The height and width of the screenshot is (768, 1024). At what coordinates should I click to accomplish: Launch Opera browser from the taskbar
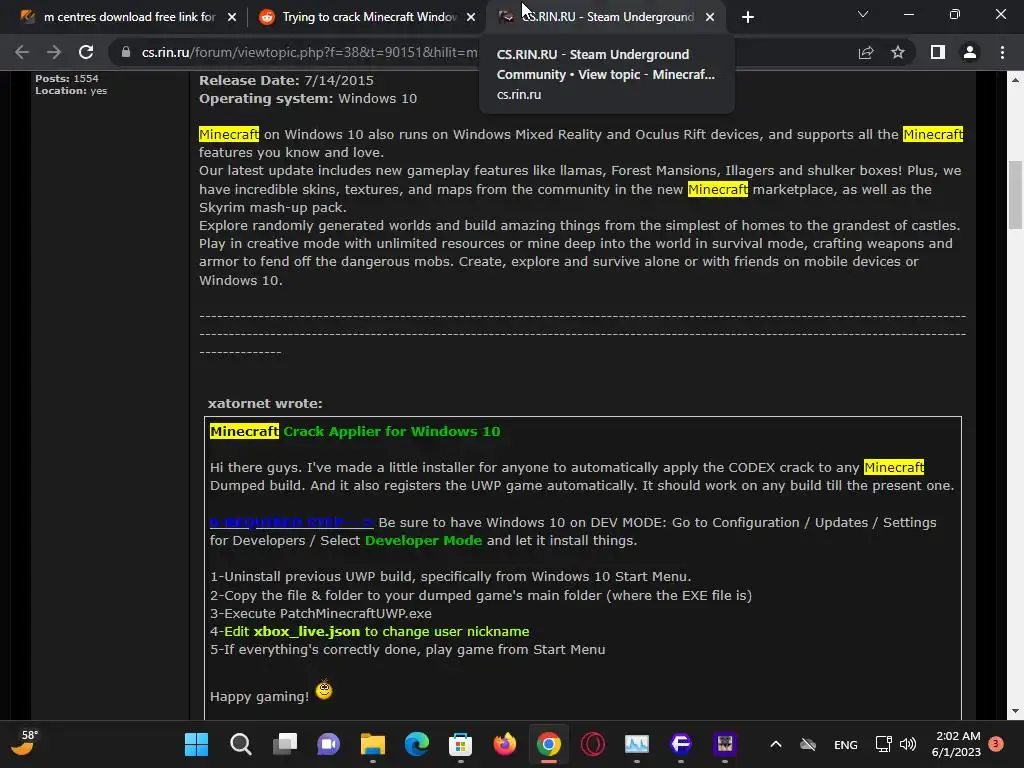pyautogui.click(x=593, y=744)
